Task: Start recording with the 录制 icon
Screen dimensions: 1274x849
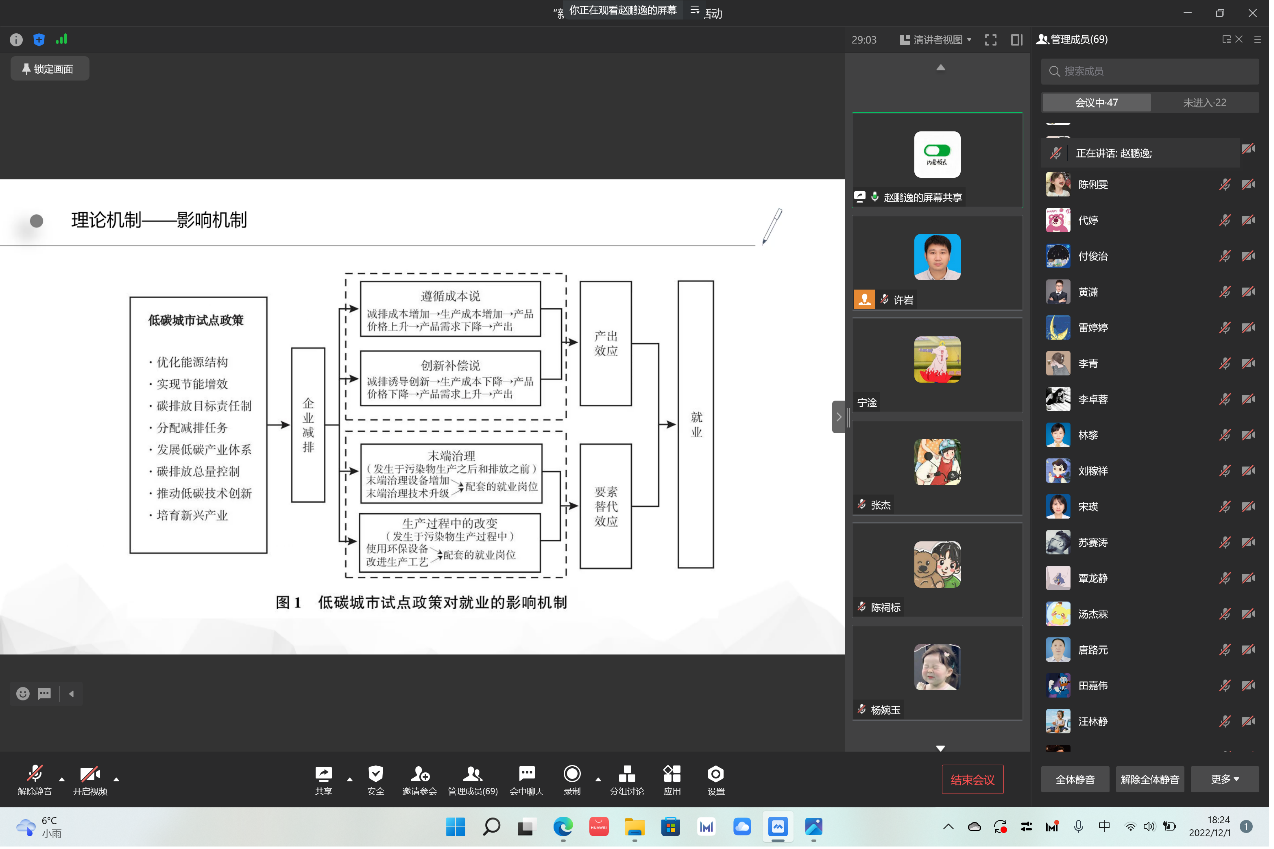Action: 572,775
